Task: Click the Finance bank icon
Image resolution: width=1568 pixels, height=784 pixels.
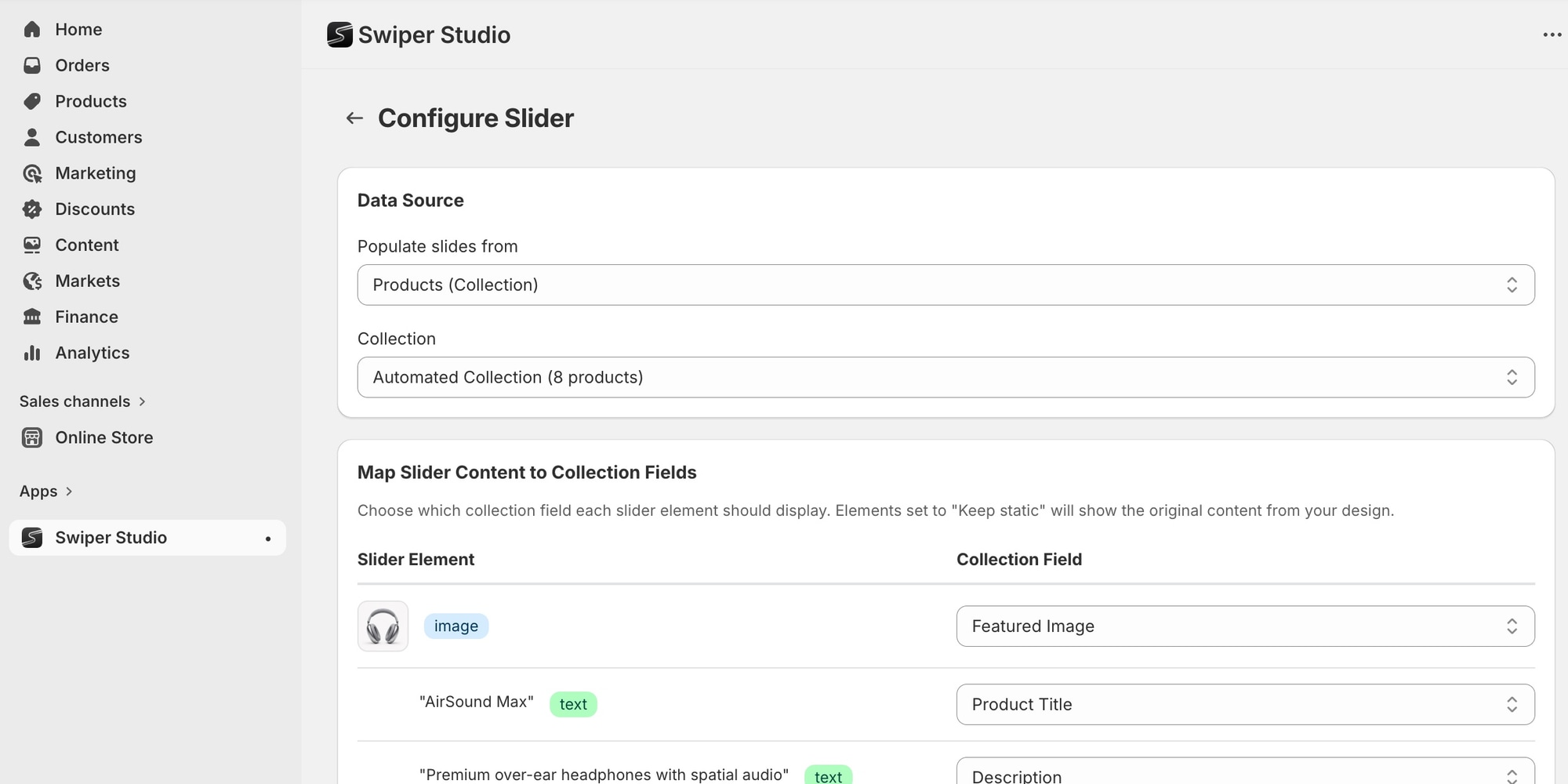Action: click(32, 318)
